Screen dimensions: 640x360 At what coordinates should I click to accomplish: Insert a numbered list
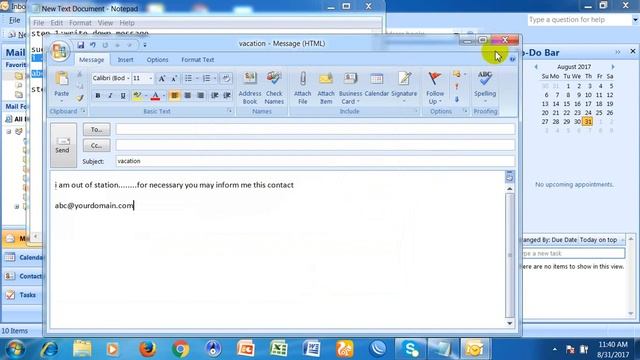(x=207, y=78)
